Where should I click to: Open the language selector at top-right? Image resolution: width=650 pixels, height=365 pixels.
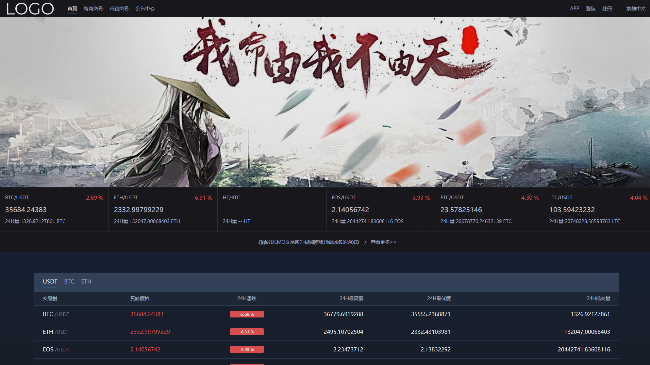pyautogui.click(x=635, y=8)
